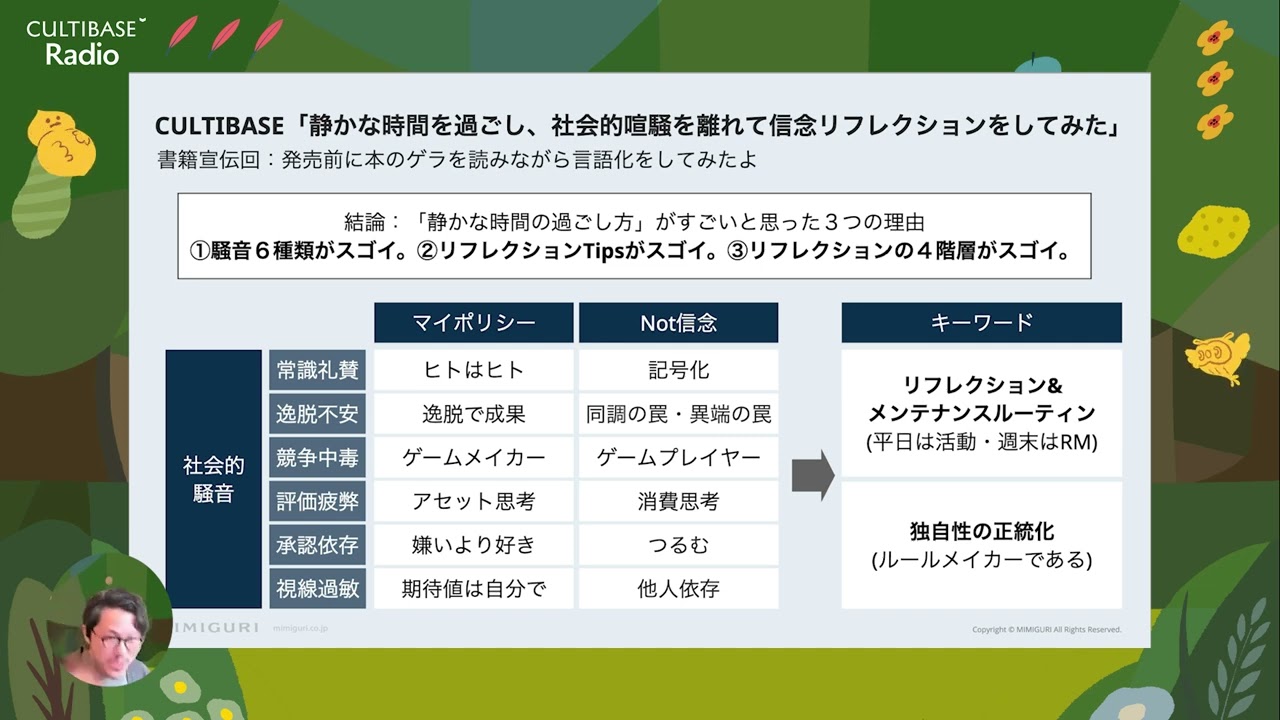Image resolution: width=1280 pixels, height=720 pixels.
Task: Click the 他人依存 cell
Action: coord(679,588)
